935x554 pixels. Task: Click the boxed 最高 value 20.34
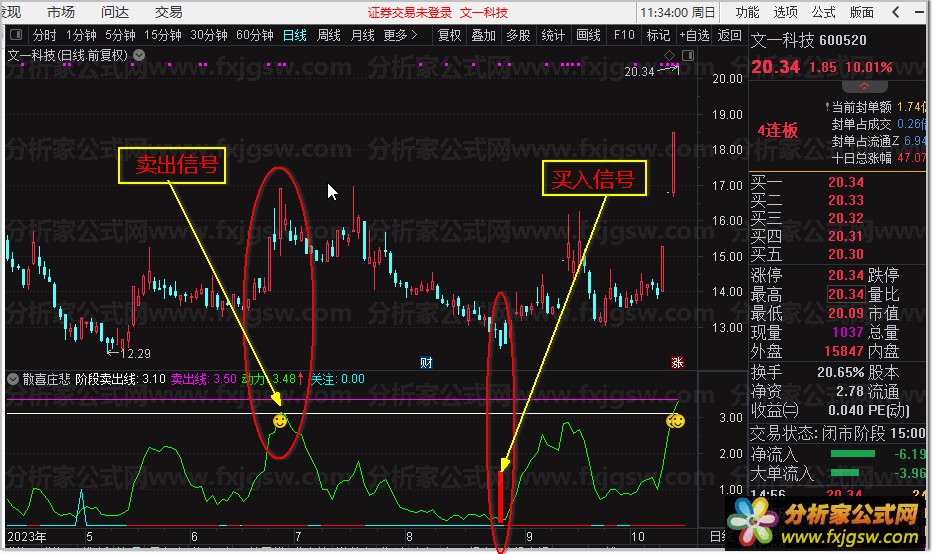click(x=846, y=294)
